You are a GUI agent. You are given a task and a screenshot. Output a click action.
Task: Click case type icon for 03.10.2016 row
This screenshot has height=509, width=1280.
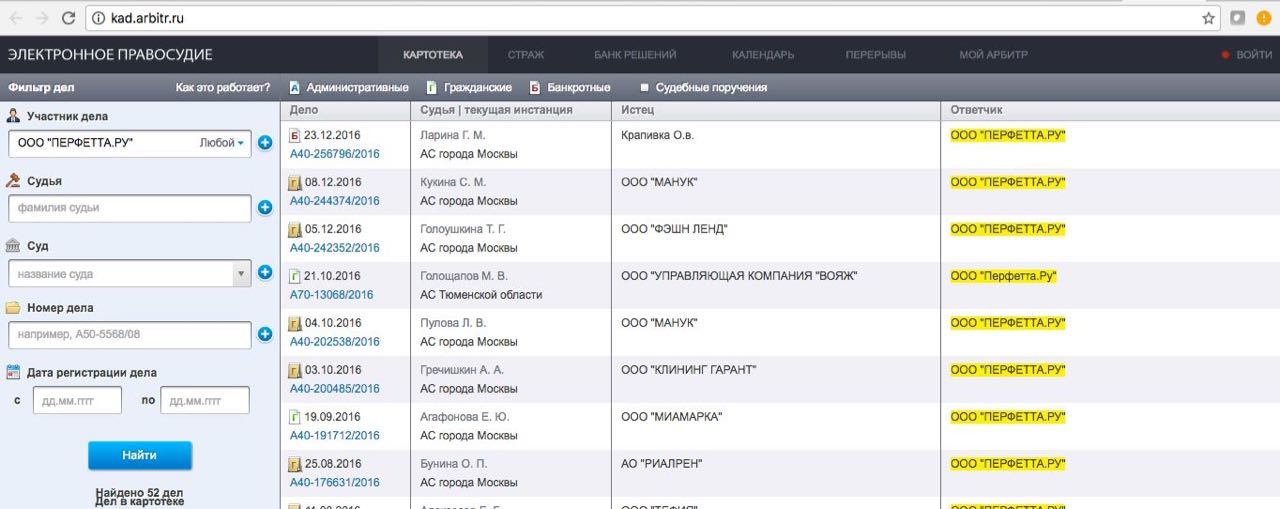(294, 371)
